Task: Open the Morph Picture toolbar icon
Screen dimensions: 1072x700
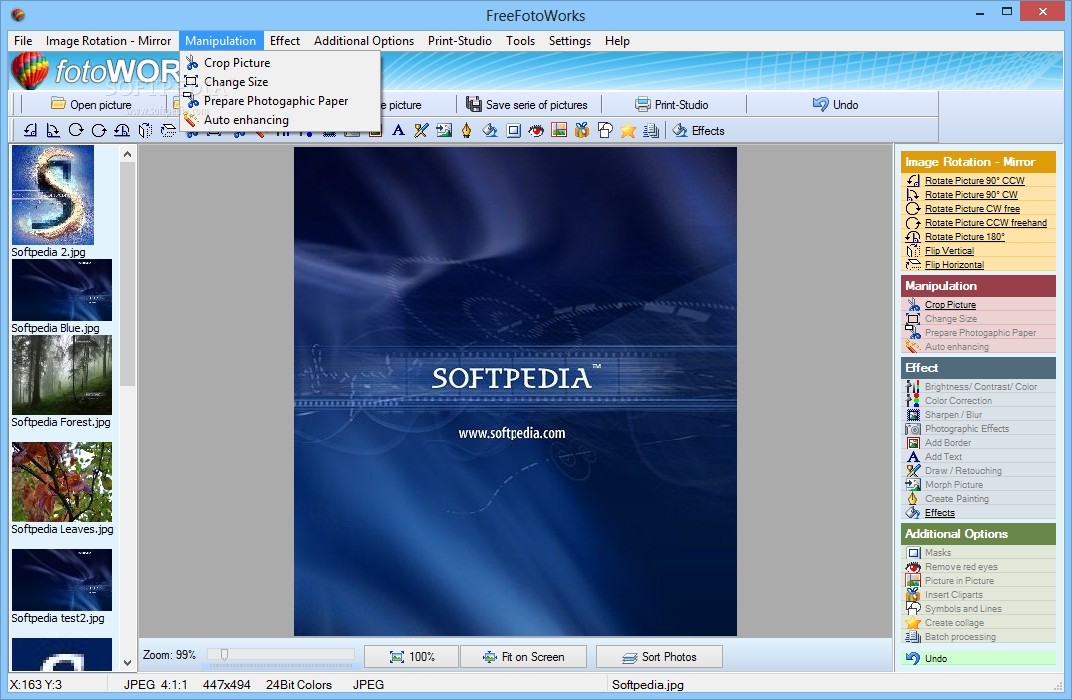Action: click(444, 130)
